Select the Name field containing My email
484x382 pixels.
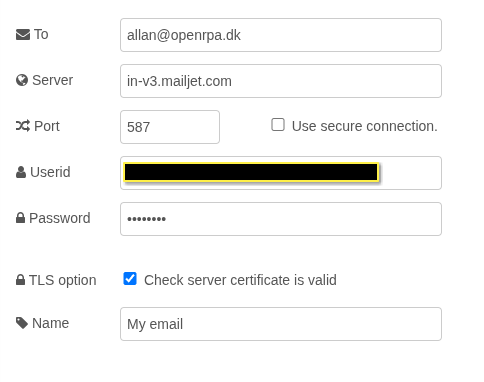(281, 324)
